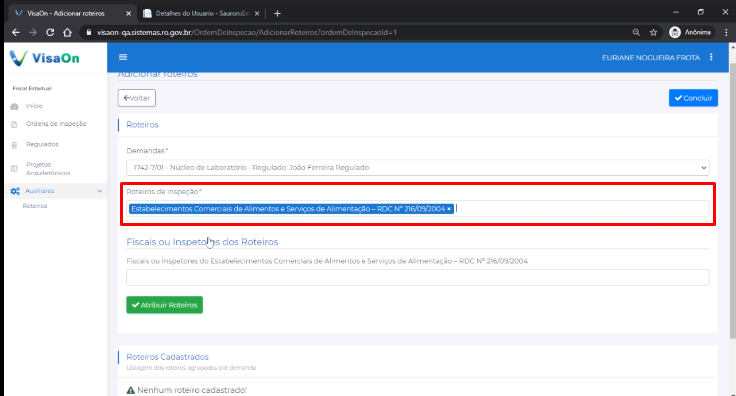
Task: Click the Início dashboard icon
Action: pyautogui.click(x=14, y=107)
